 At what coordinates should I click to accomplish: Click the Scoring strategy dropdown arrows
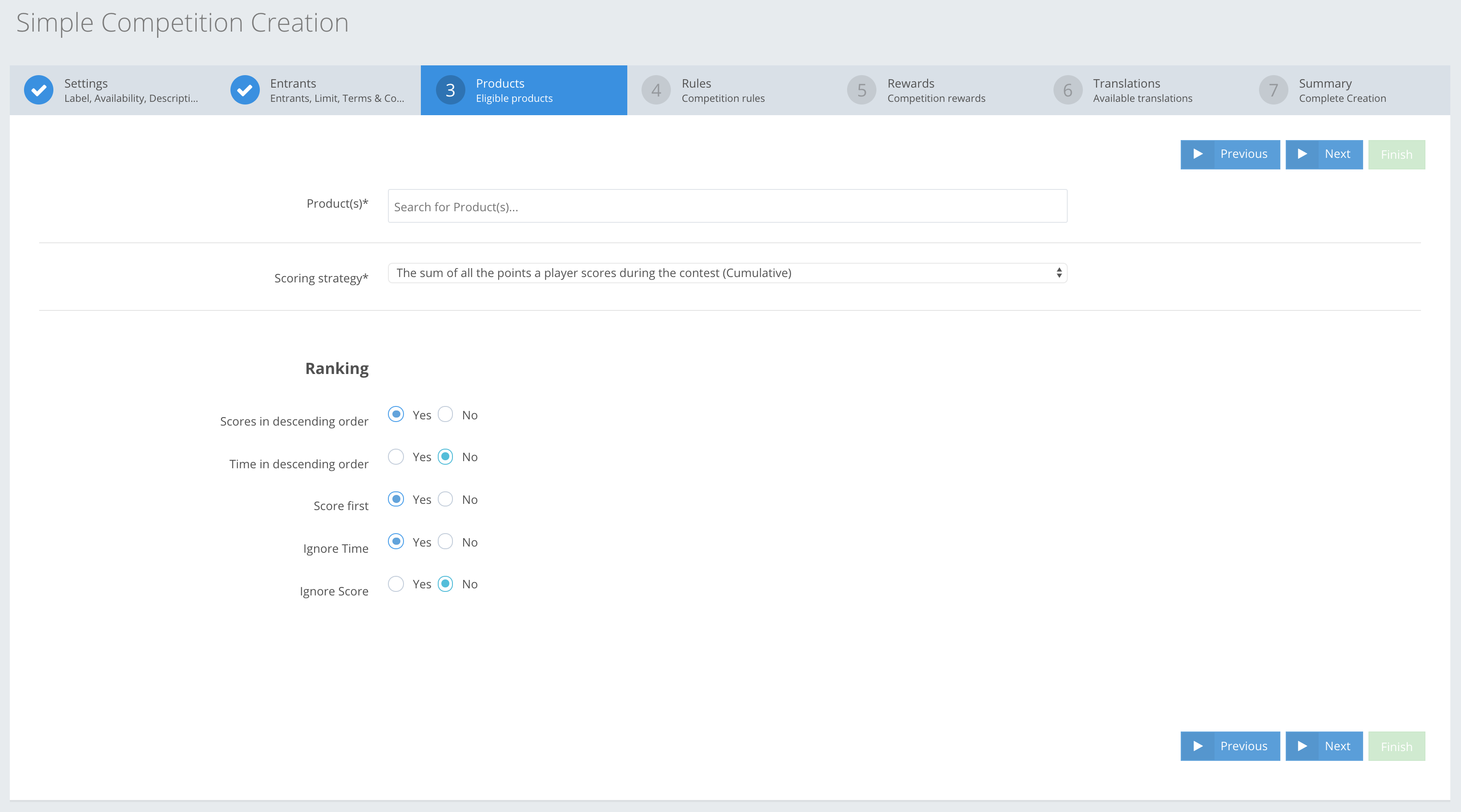[1058, 273]
